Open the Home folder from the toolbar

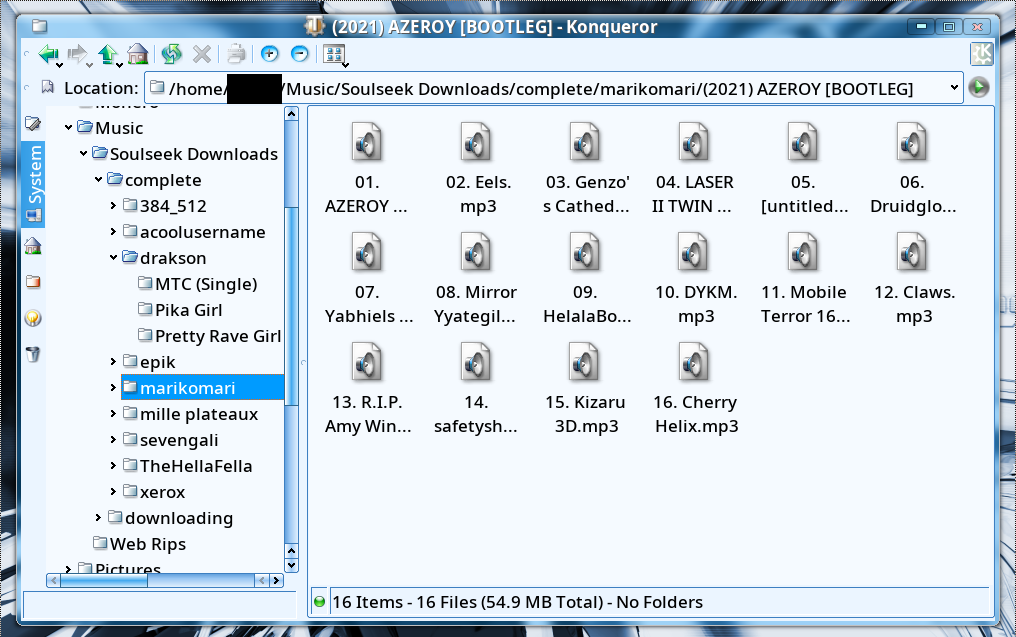137,54
